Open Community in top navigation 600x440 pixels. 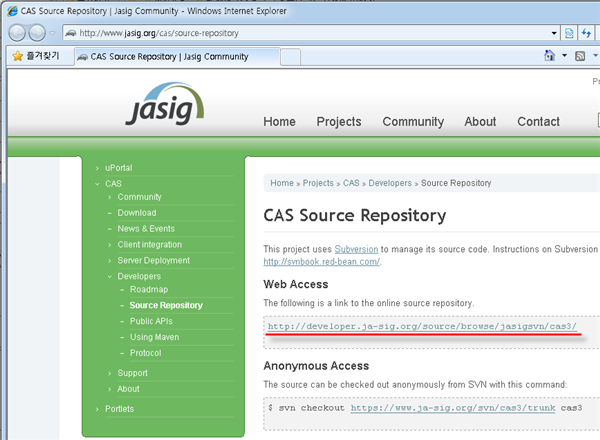[413, 122]
